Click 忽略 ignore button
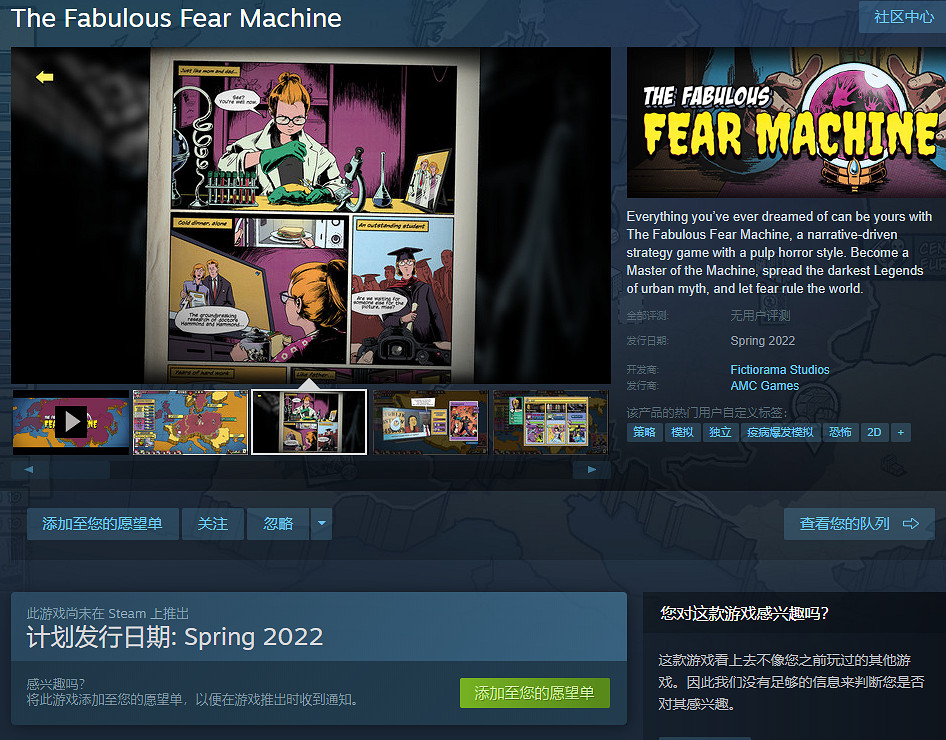This screenshot has width=946, height=740. [x=278, y=523]
